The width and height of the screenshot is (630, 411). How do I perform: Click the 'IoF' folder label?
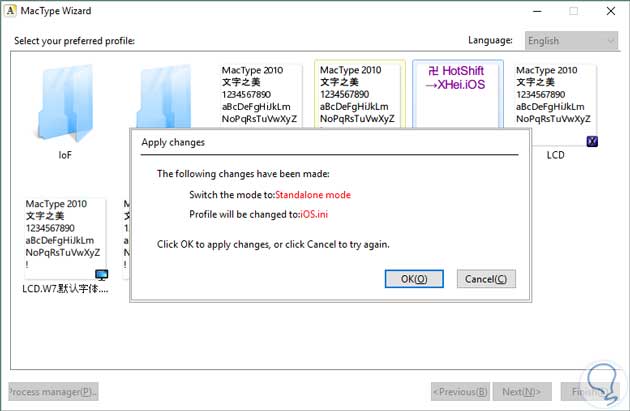(x=65, y=155)
